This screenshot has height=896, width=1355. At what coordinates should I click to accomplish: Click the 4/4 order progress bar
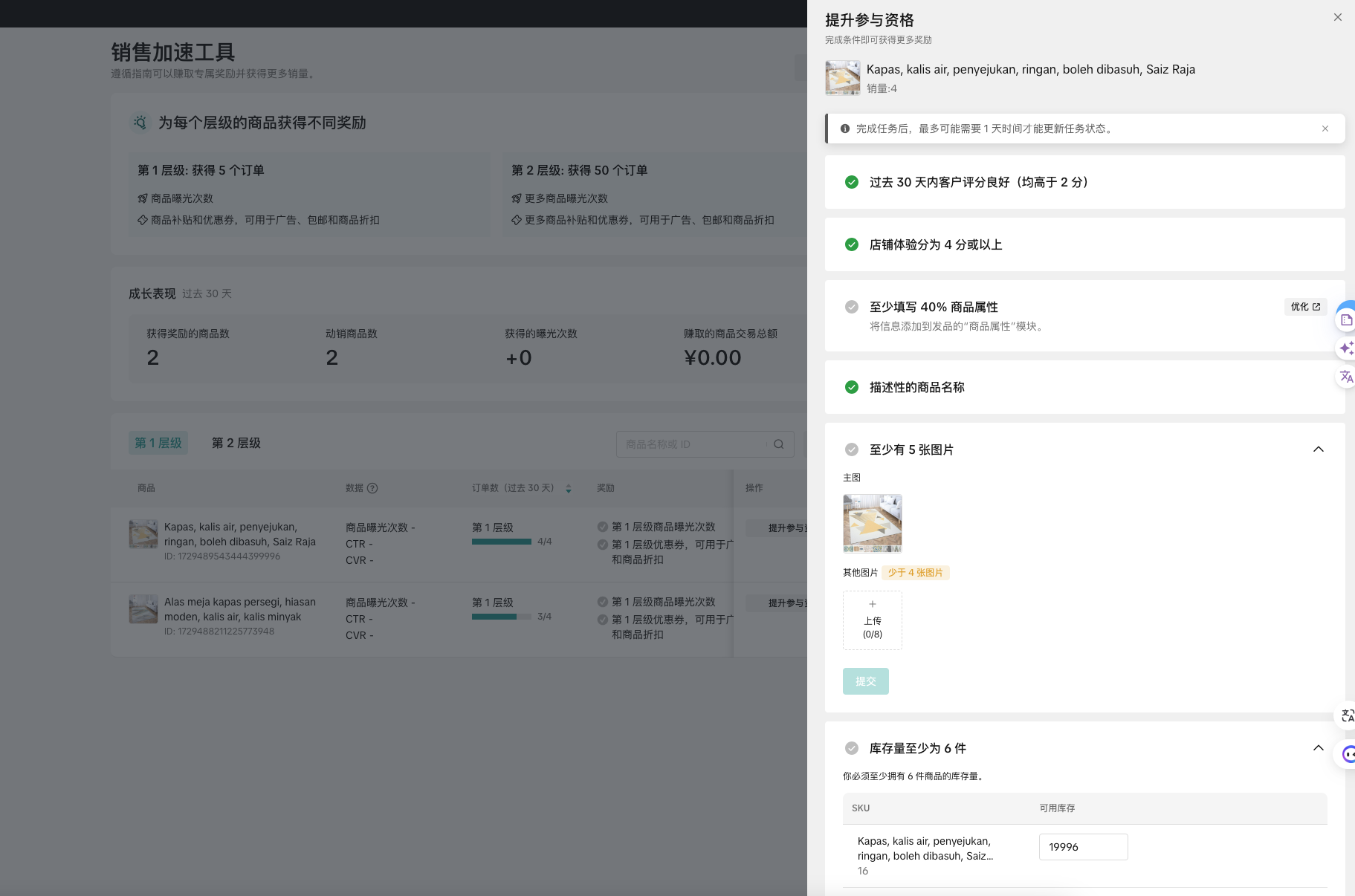(x=502, y=542)
